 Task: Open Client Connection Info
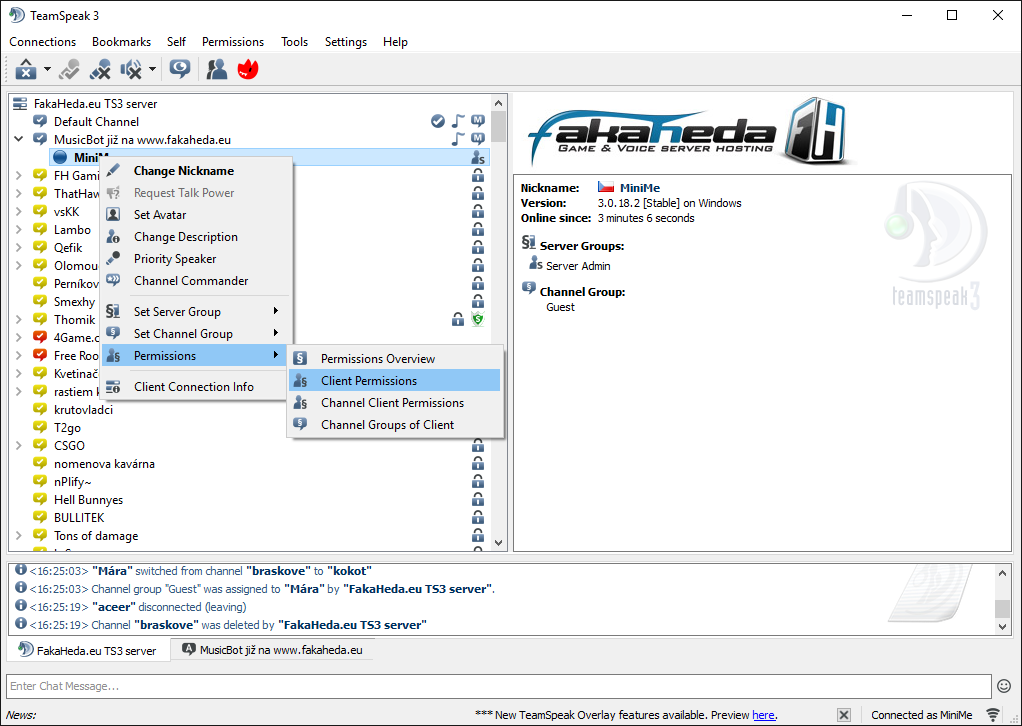click(x=194, y=386)
